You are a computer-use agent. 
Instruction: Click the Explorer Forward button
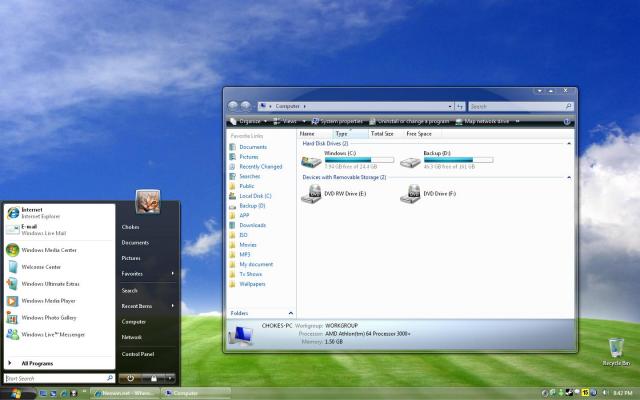pos(245,106)
